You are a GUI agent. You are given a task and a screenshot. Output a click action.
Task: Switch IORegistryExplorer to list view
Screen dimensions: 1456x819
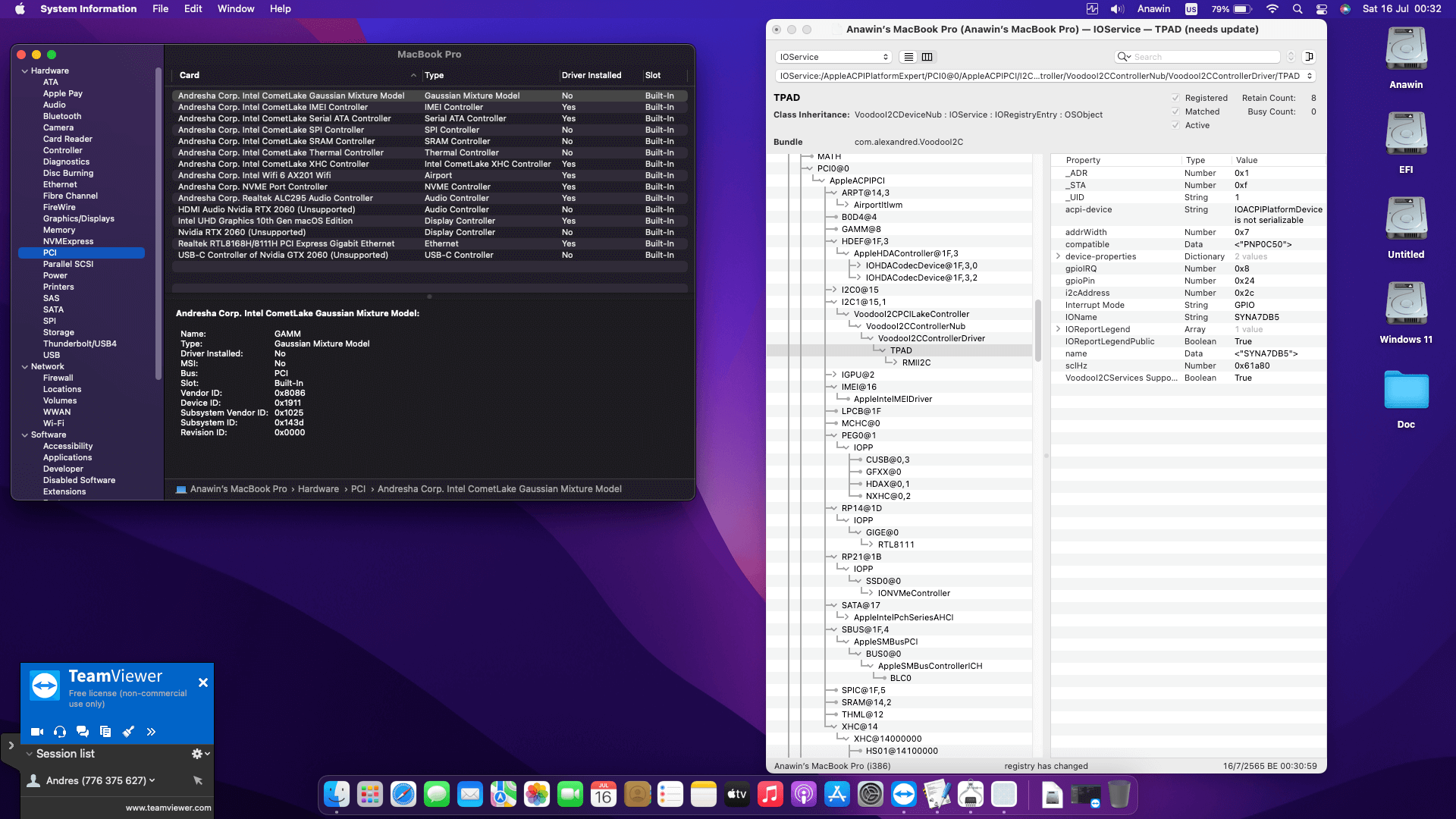coord(908,57)
